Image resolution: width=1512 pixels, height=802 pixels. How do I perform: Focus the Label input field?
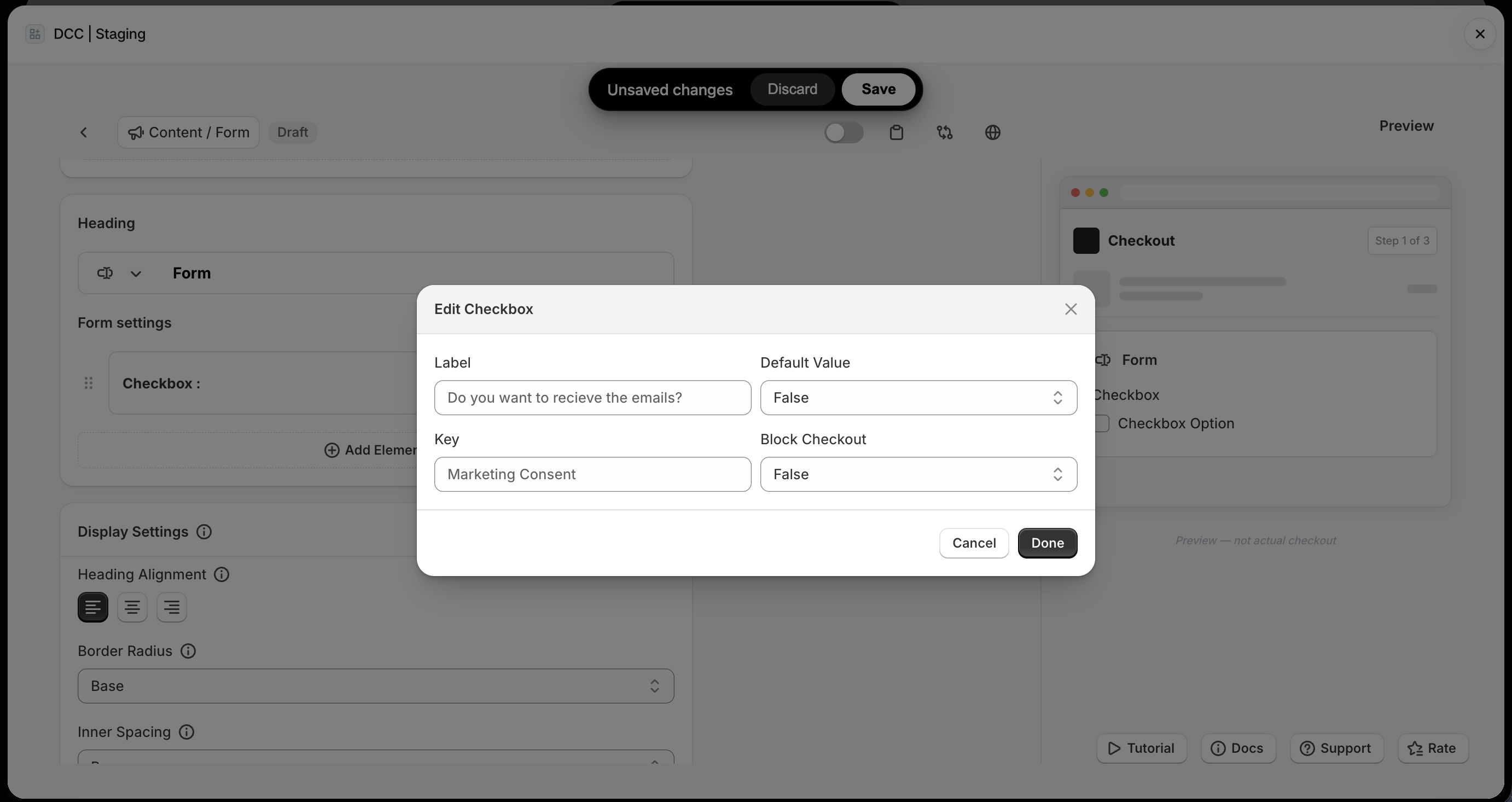[x=593, y=398]
